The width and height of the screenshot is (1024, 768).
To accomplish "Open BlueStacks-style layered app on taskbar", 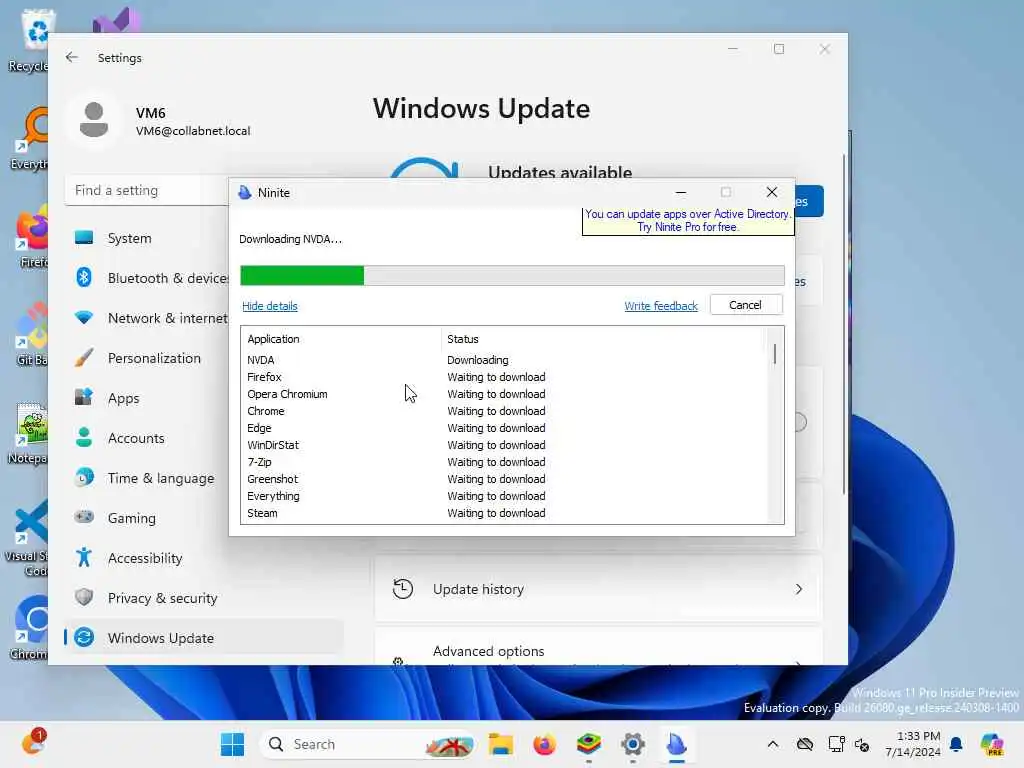I will coord(588,744).
